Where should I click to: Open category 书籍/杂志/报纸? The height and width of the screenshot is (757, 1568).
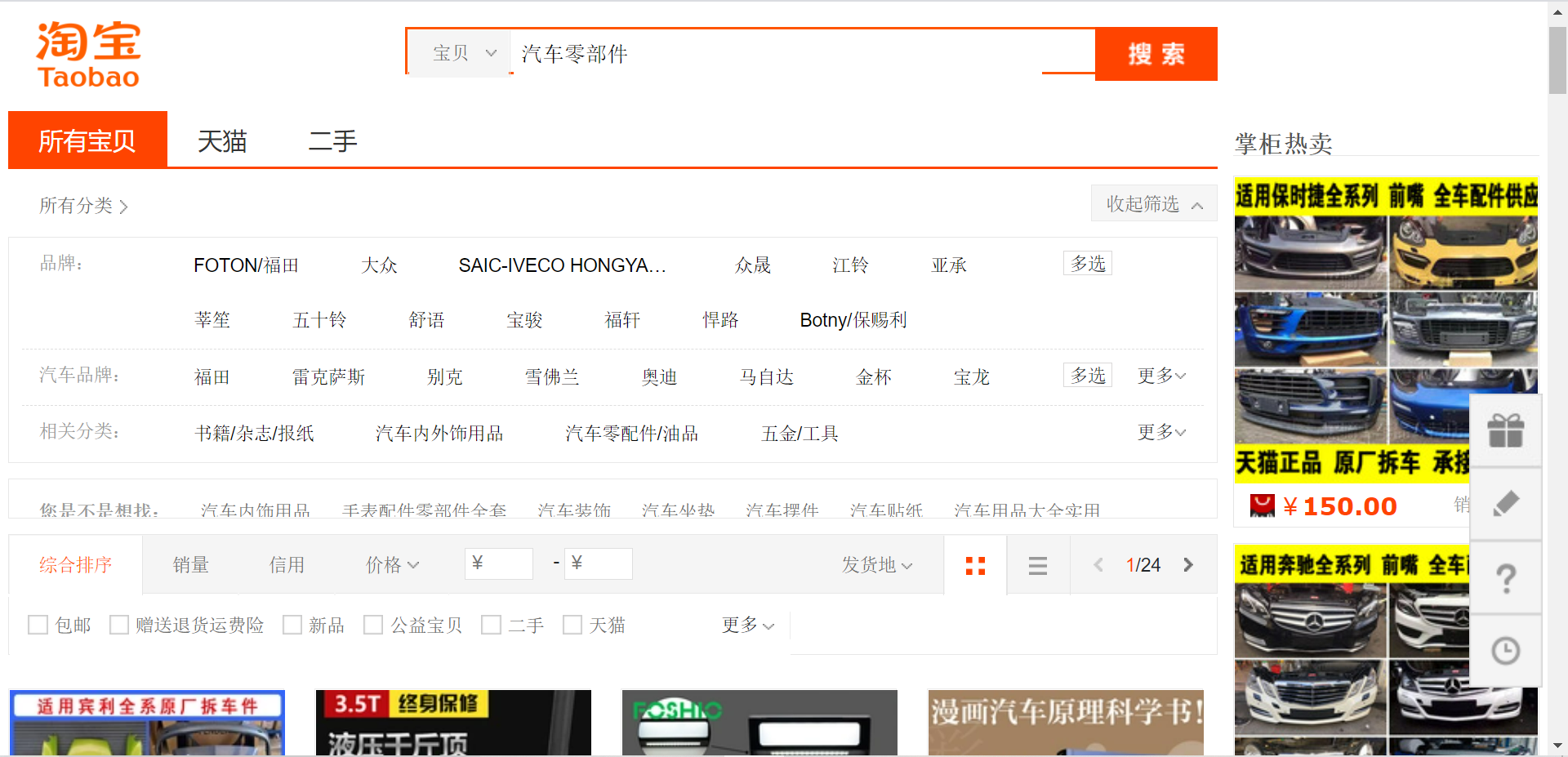point(254,434)
